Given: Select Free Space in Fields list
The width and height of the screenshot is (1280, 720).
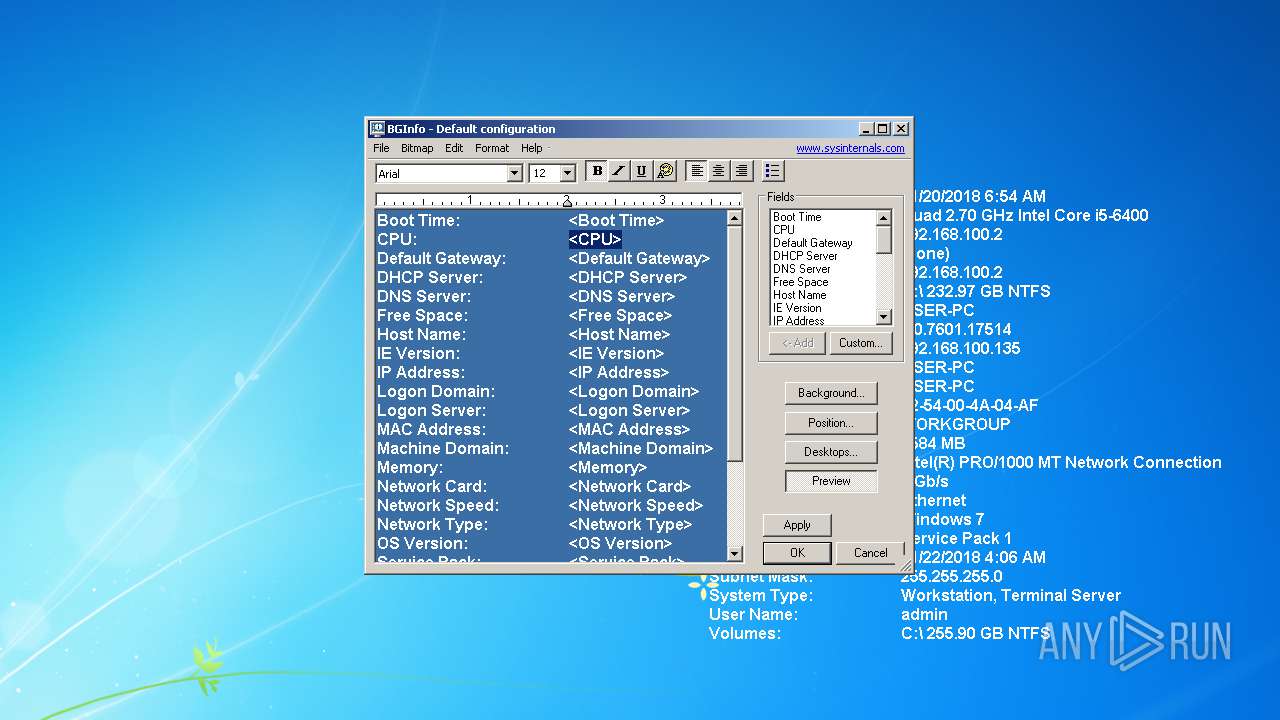Looking at the screenshot, I should (x=801, y=282).
